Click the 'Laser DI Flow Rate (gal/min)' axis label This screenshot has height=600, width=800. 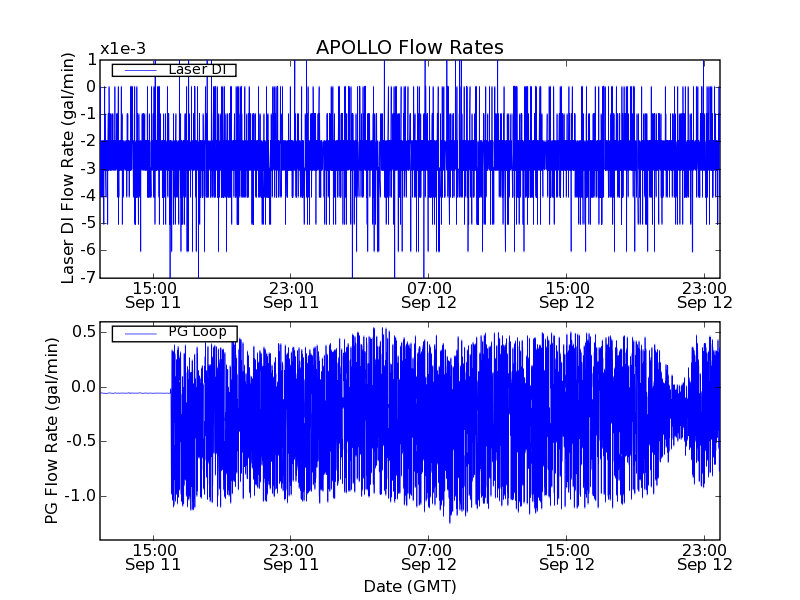click(68, 168)
